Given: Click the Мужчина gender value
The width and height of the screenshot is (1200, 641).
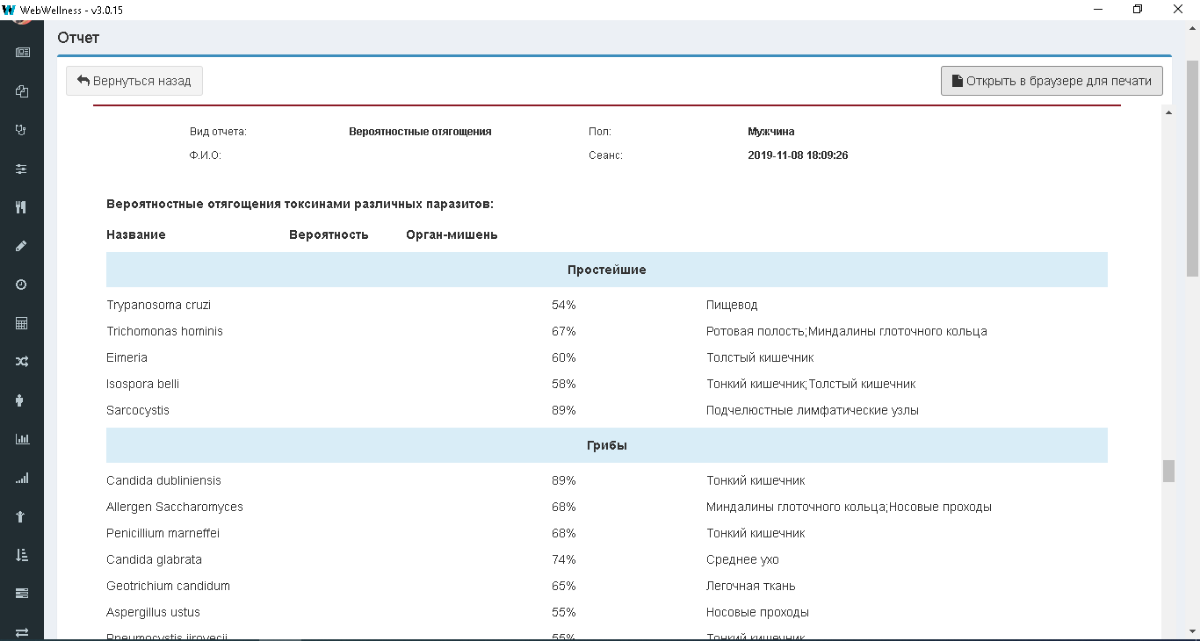Looking at the screenshot, I should coord(771,131).
